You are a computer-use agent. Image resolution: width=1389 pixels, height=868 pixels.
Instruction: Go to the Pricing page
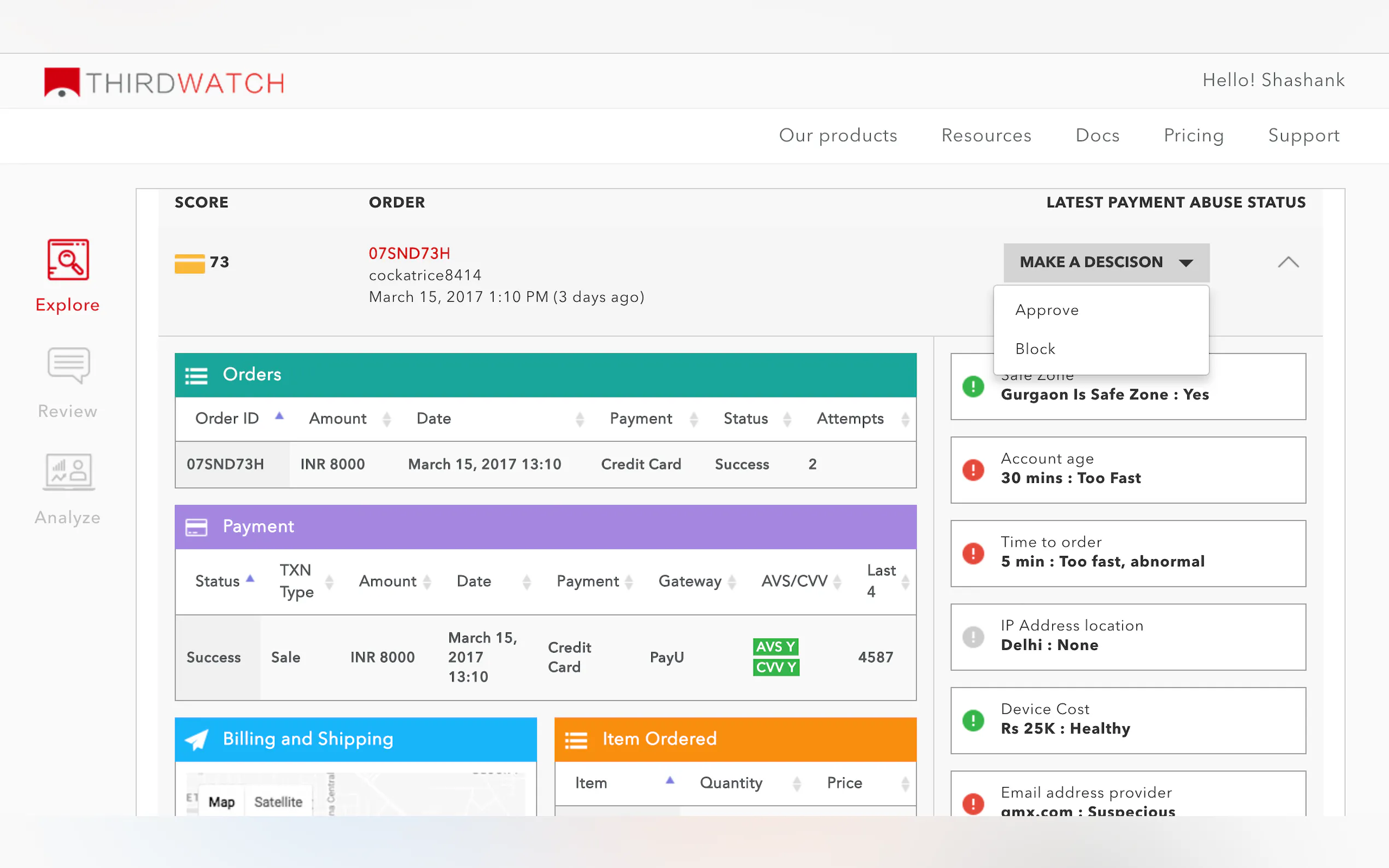(1193, 136)
